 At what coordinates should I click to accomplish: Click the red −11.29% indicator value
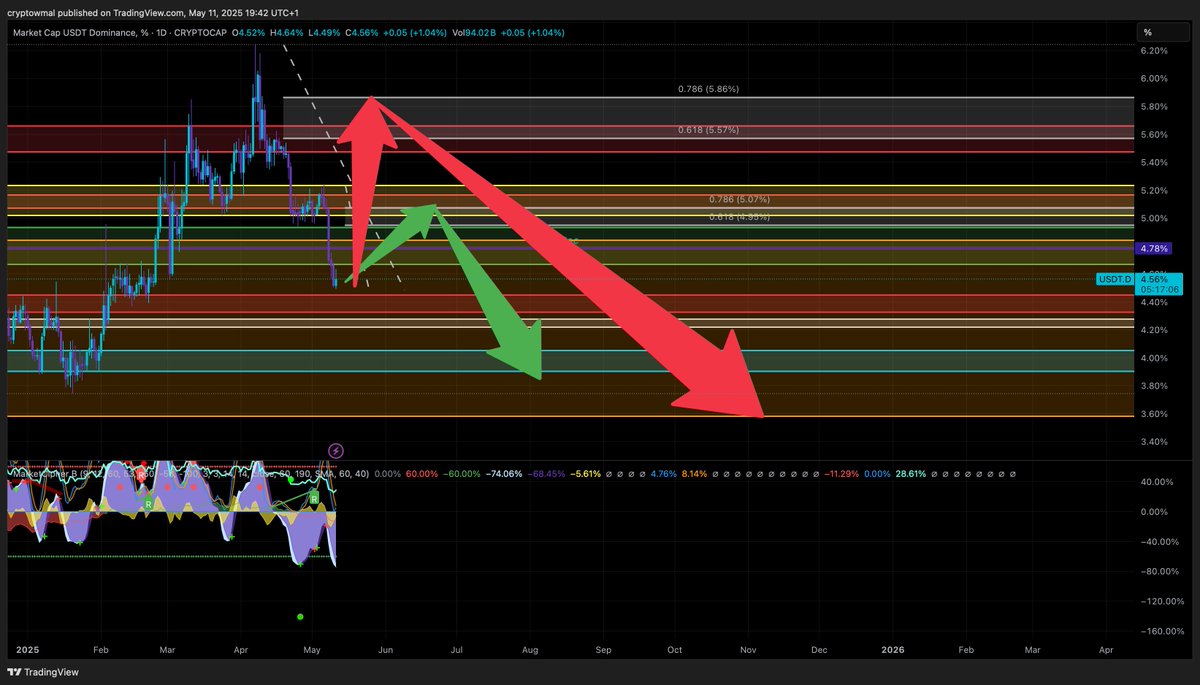pyautogui.click(x=843, y=474)
